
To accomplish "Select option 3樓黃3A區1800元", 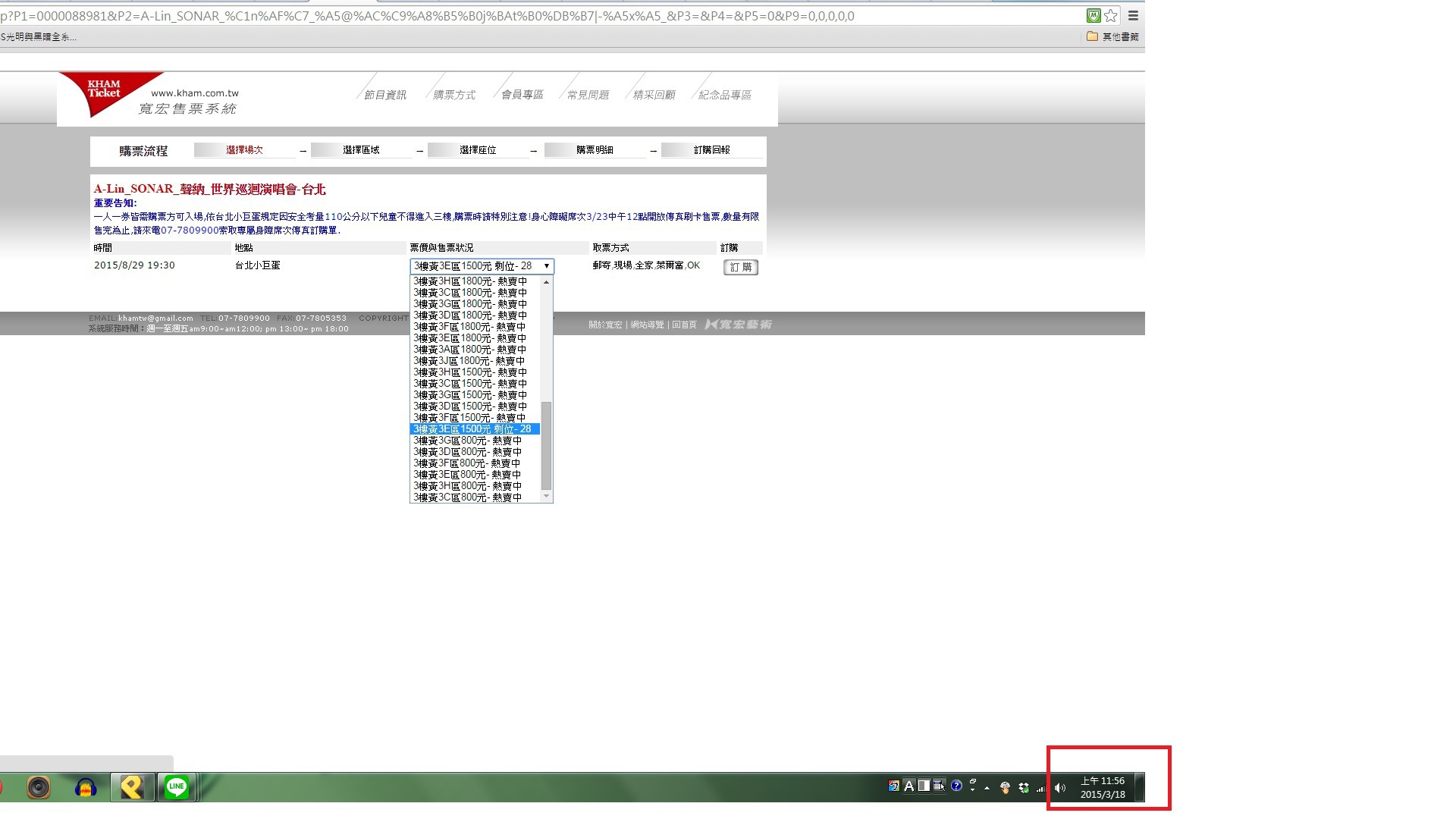I will [475, 350].
